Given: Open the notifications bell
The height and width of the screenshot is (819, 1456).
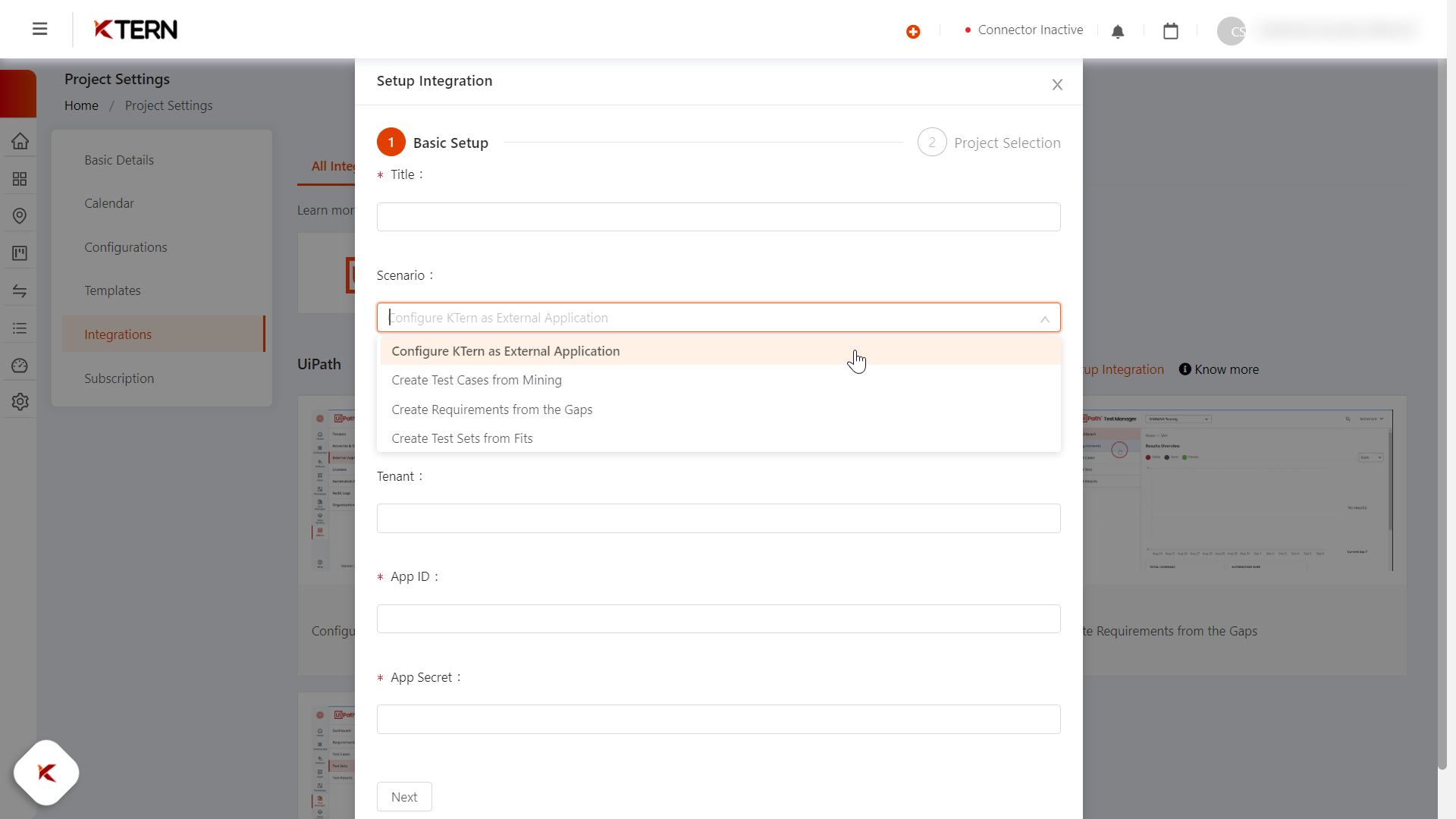Looking at the screenshot, I should 1118,31.
